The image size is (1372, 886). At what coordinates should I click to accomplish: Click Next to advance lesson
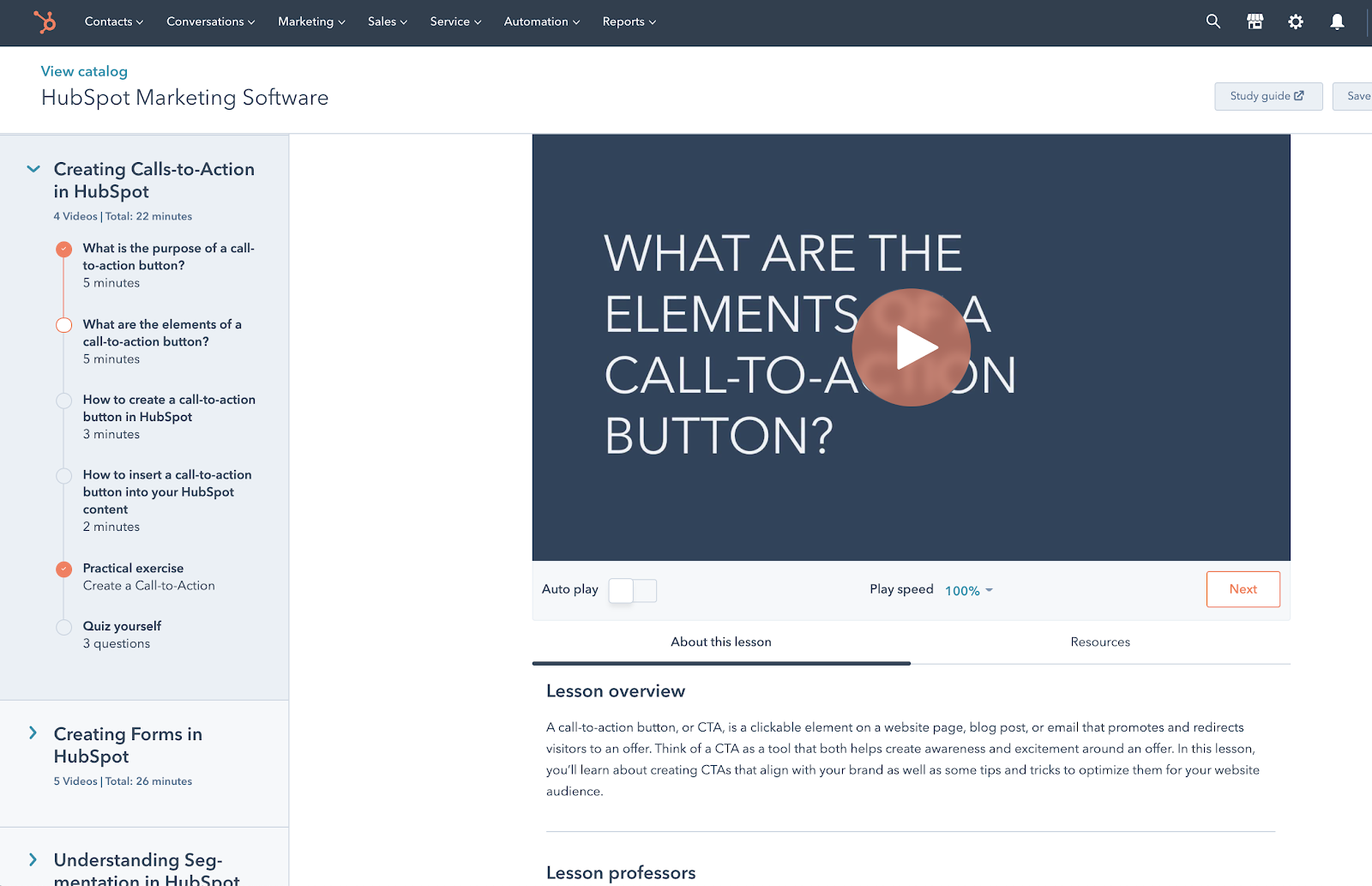coord(1243,589)
